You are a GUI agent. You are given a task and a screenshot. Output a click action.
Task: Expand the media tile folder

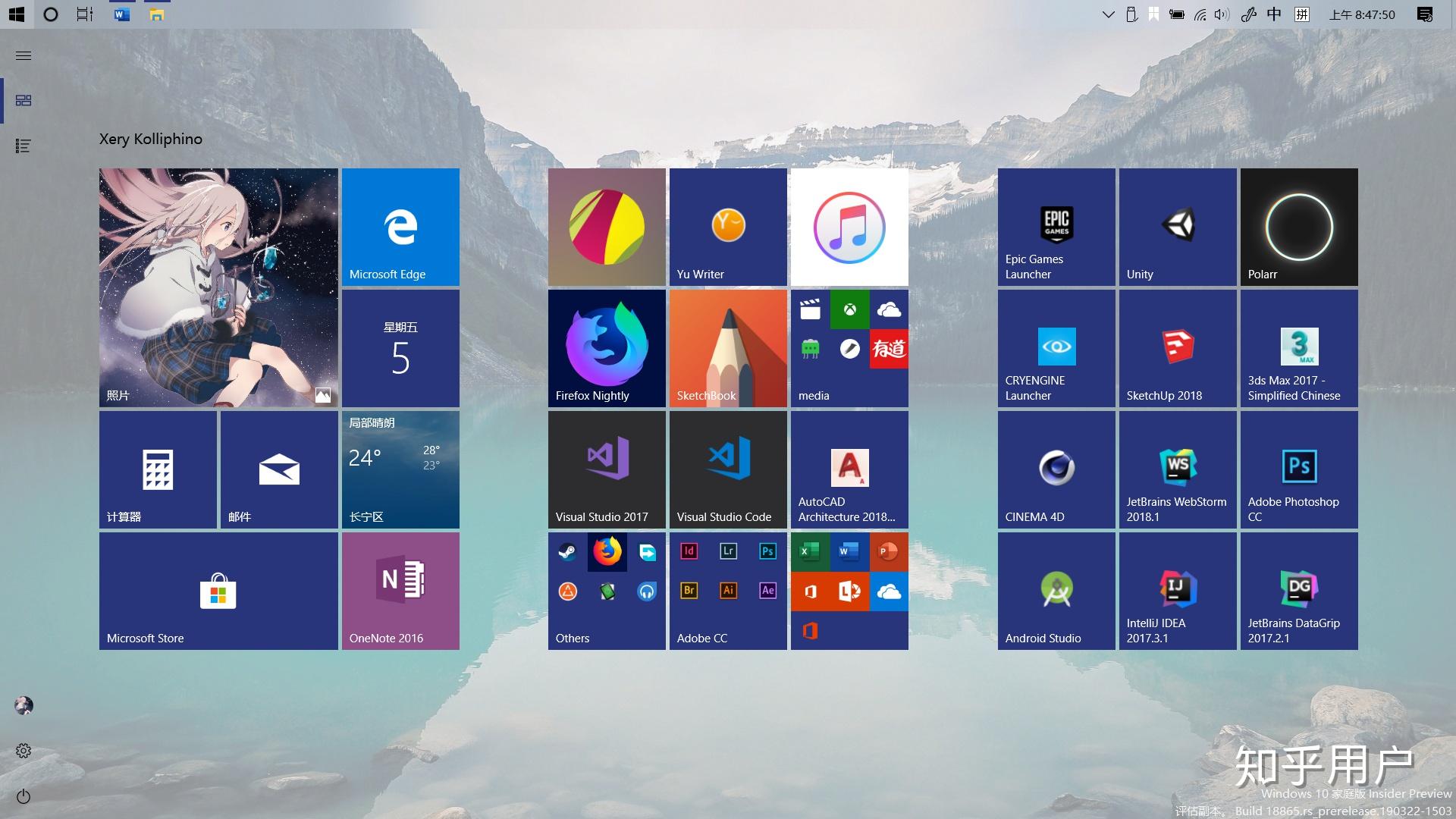[849, 348]
